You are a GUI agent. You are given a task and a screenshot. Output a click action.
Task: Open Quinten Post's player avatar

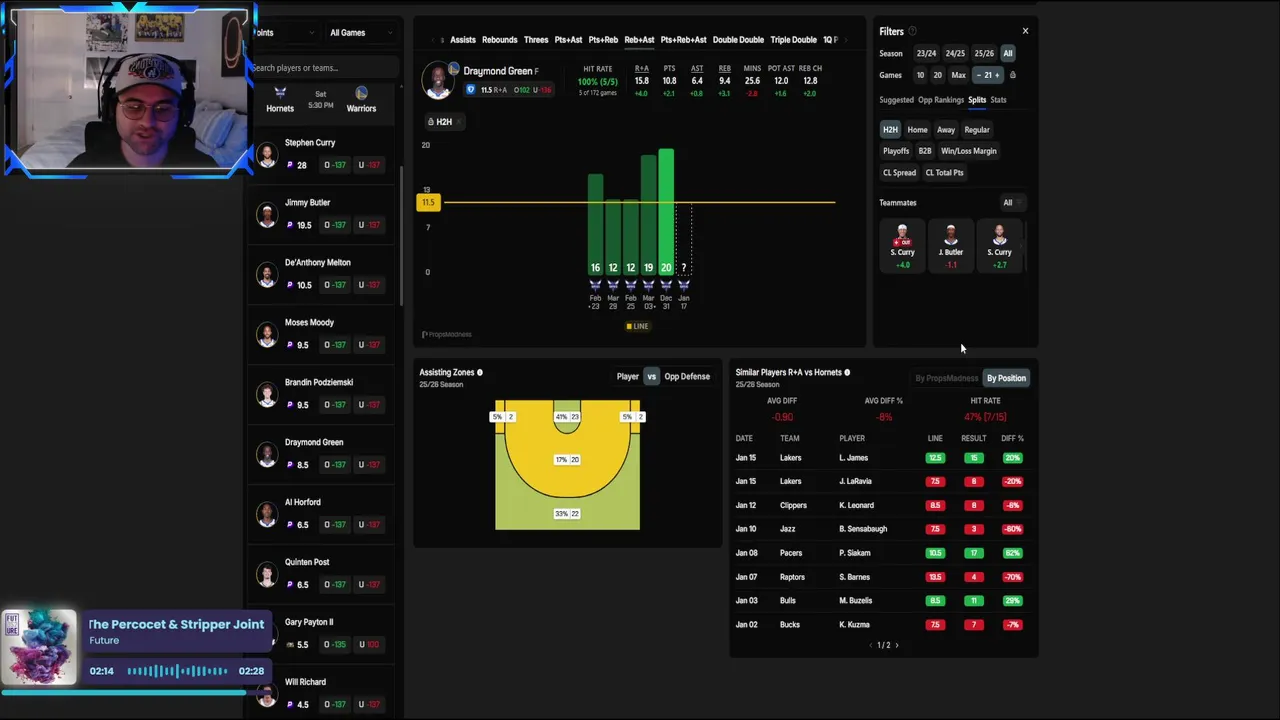[x=266, y=574]
